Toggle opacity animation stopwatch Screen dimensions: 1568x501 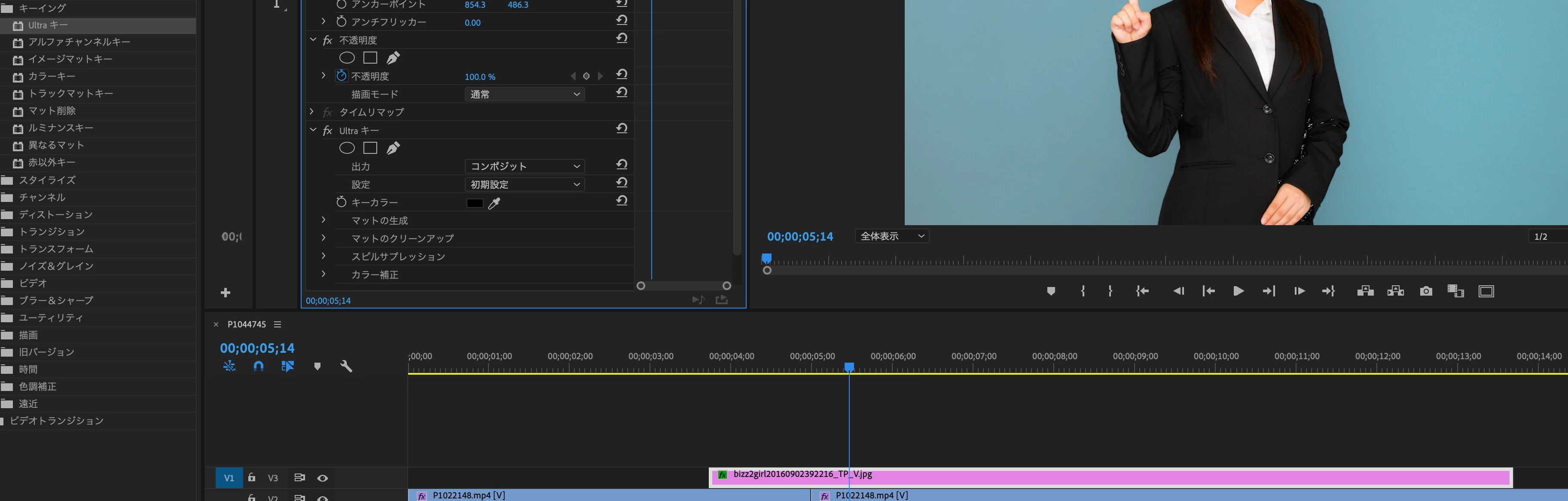(342, 76)
